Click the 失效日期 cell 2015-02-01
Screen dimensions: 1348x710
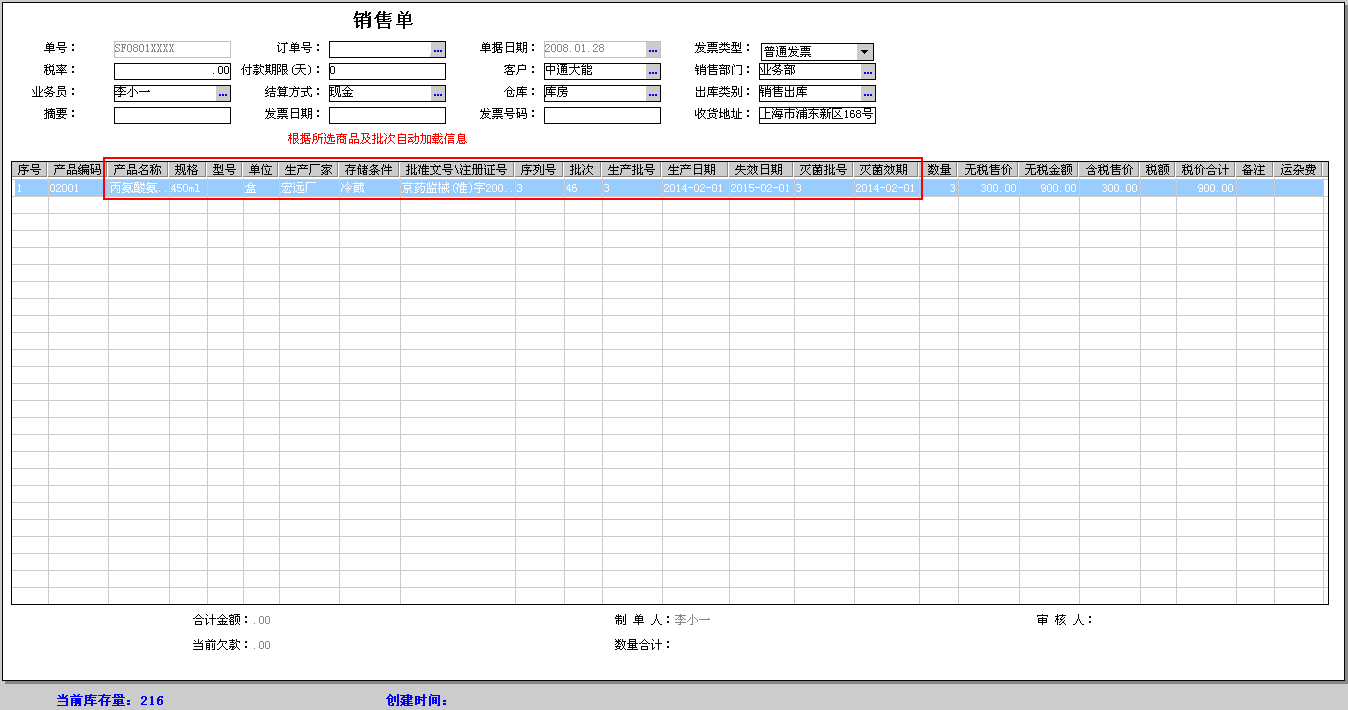pos(760,188)
